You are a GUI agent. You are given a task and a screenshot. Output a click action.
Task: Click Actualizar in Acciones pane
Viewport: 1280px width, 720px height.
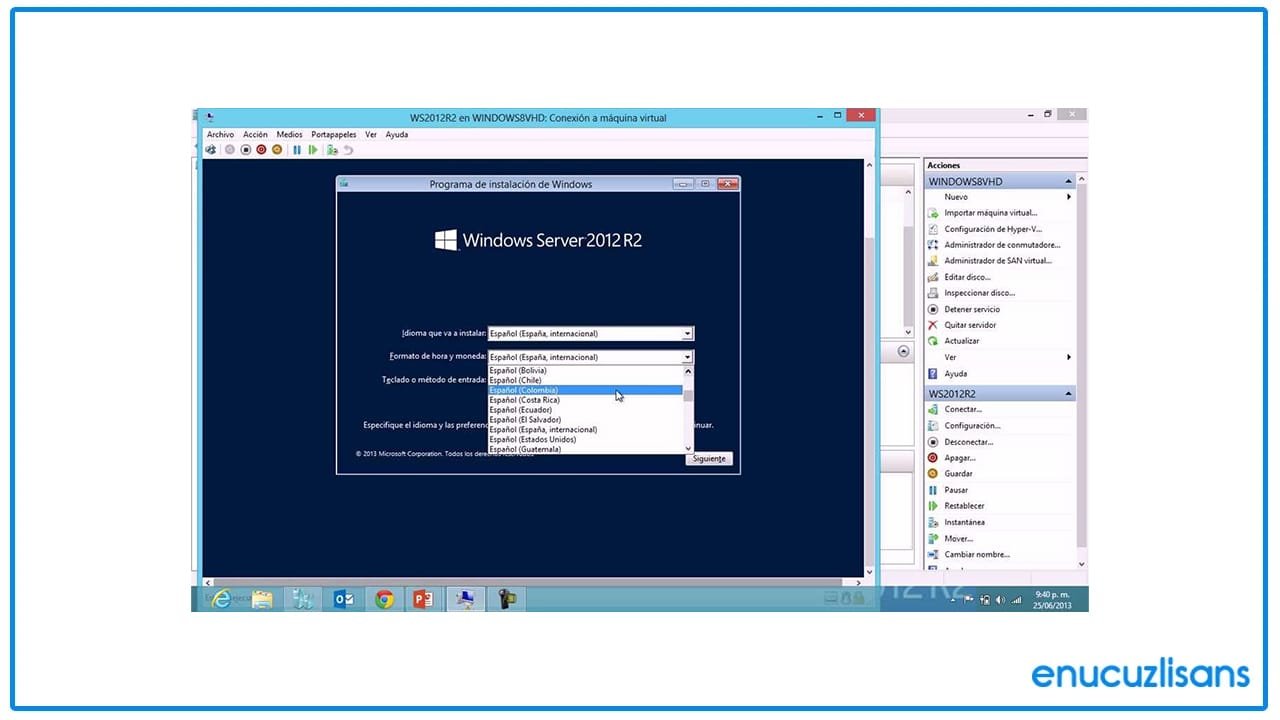pos(962,341)
